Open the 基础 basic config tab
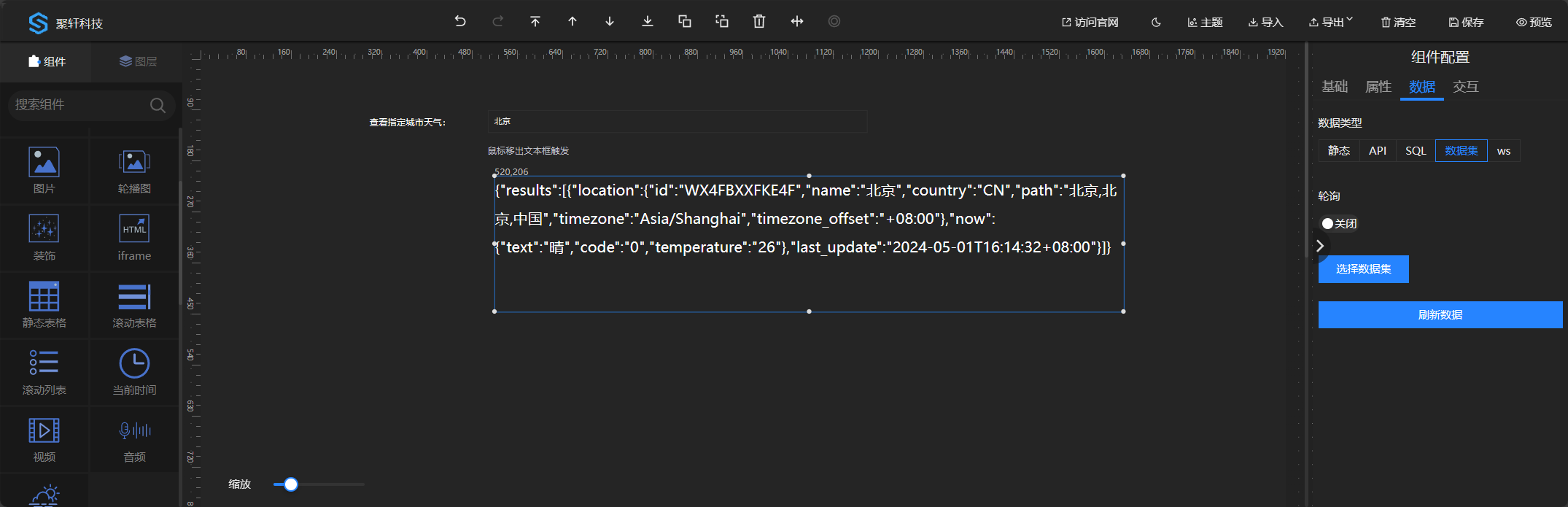The width and height of the screenshot is (1568, 507). (1335, 86)
